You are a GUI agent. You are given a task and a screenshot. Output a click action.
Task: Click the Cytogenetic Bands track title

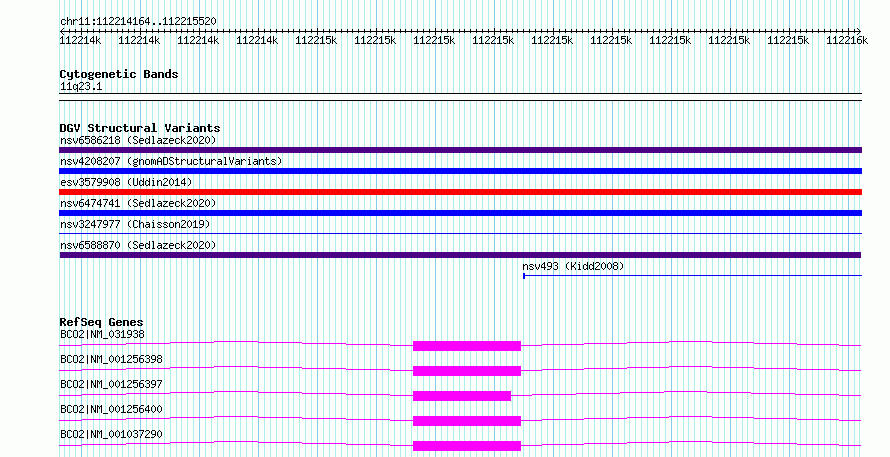[x=119, y=74]
